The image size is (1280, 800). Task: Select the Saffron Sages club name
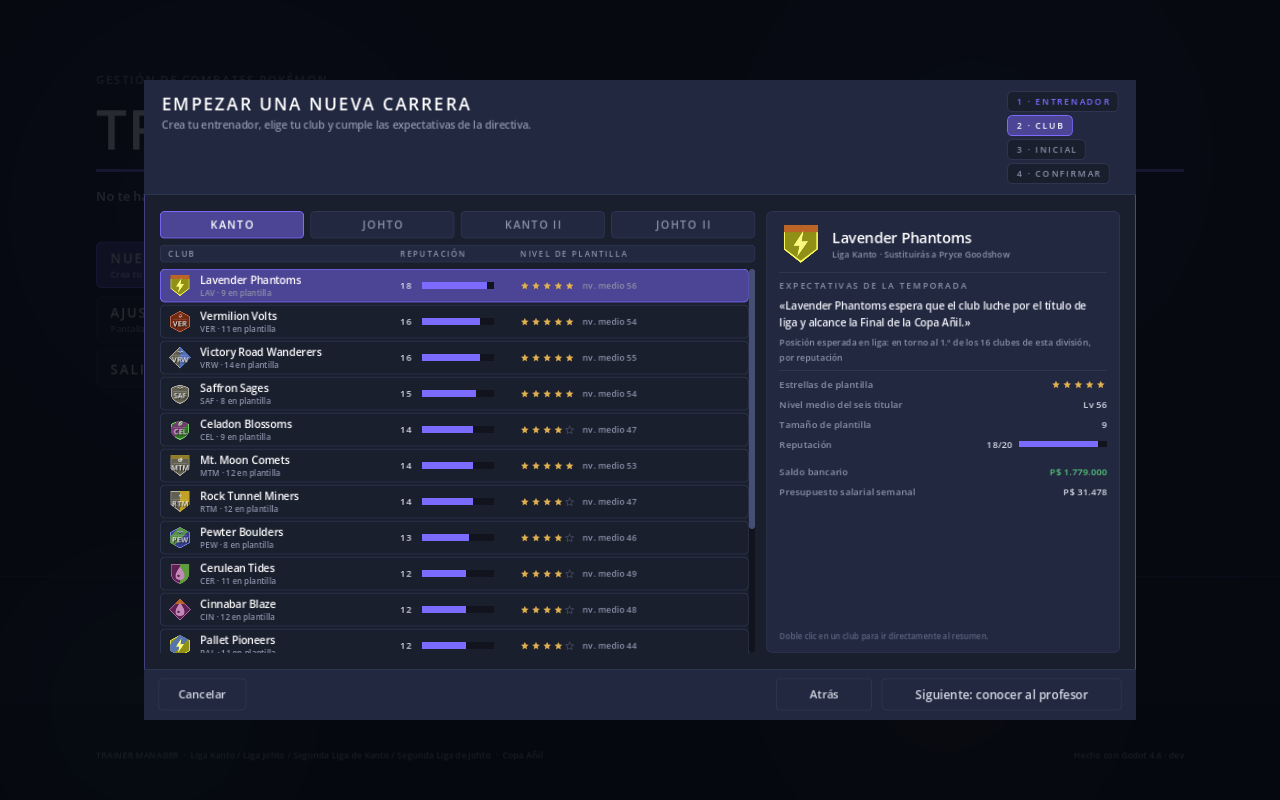[x=234, y=388]
